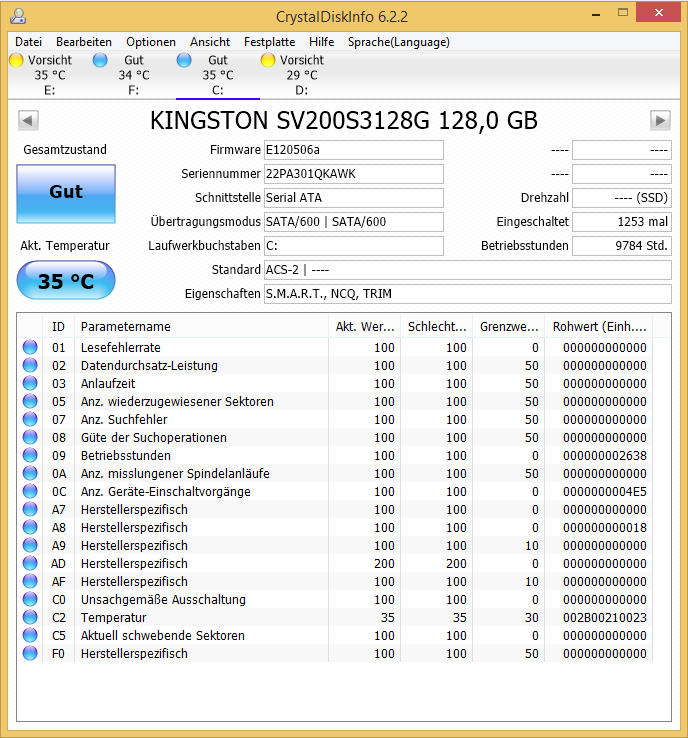Select drive C: disk tab
Viewport: 688px width, 738px height.
[218, 75]
